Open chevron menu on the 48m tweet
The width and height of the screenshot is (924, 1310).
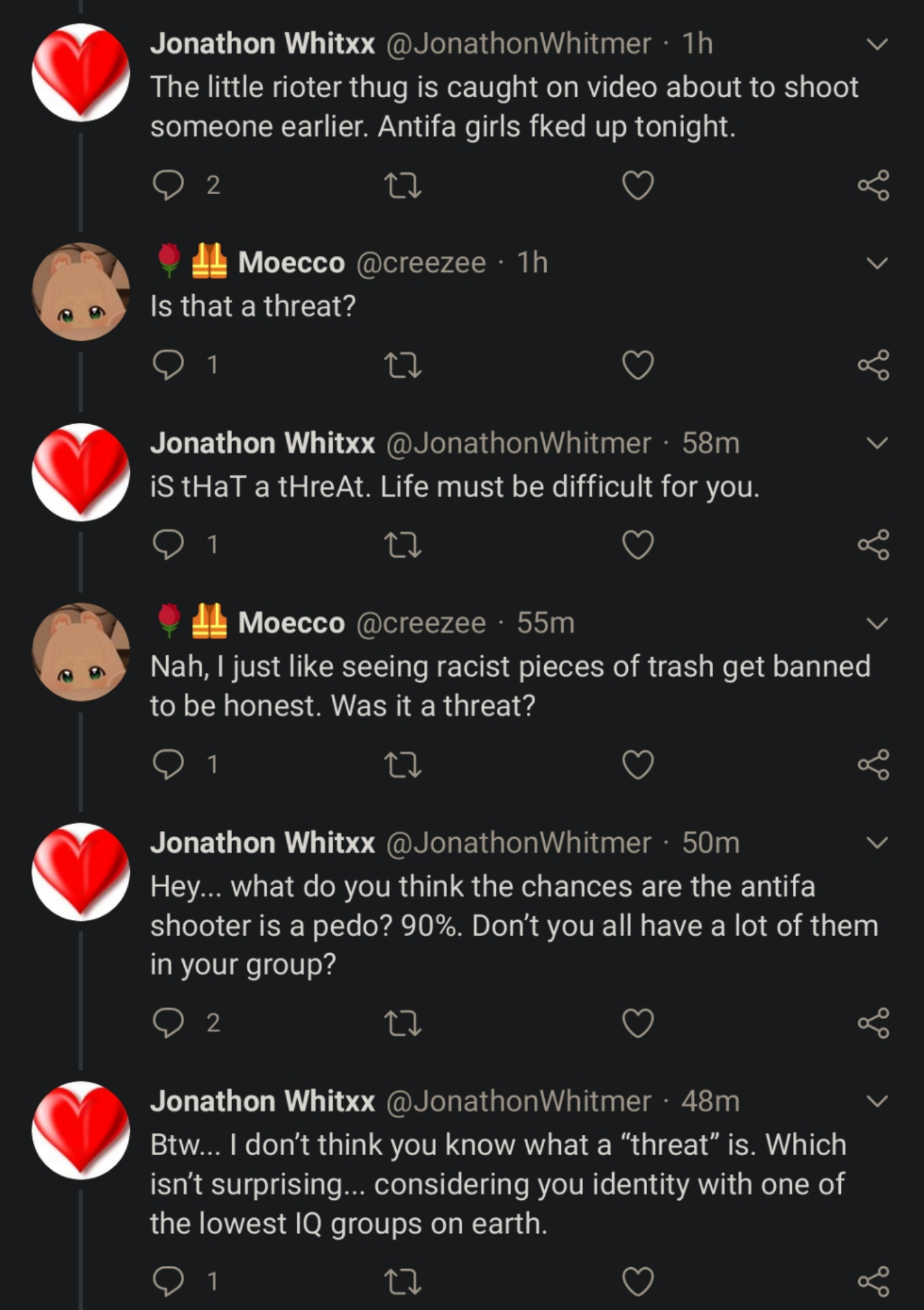click(x=877, y=1101)
